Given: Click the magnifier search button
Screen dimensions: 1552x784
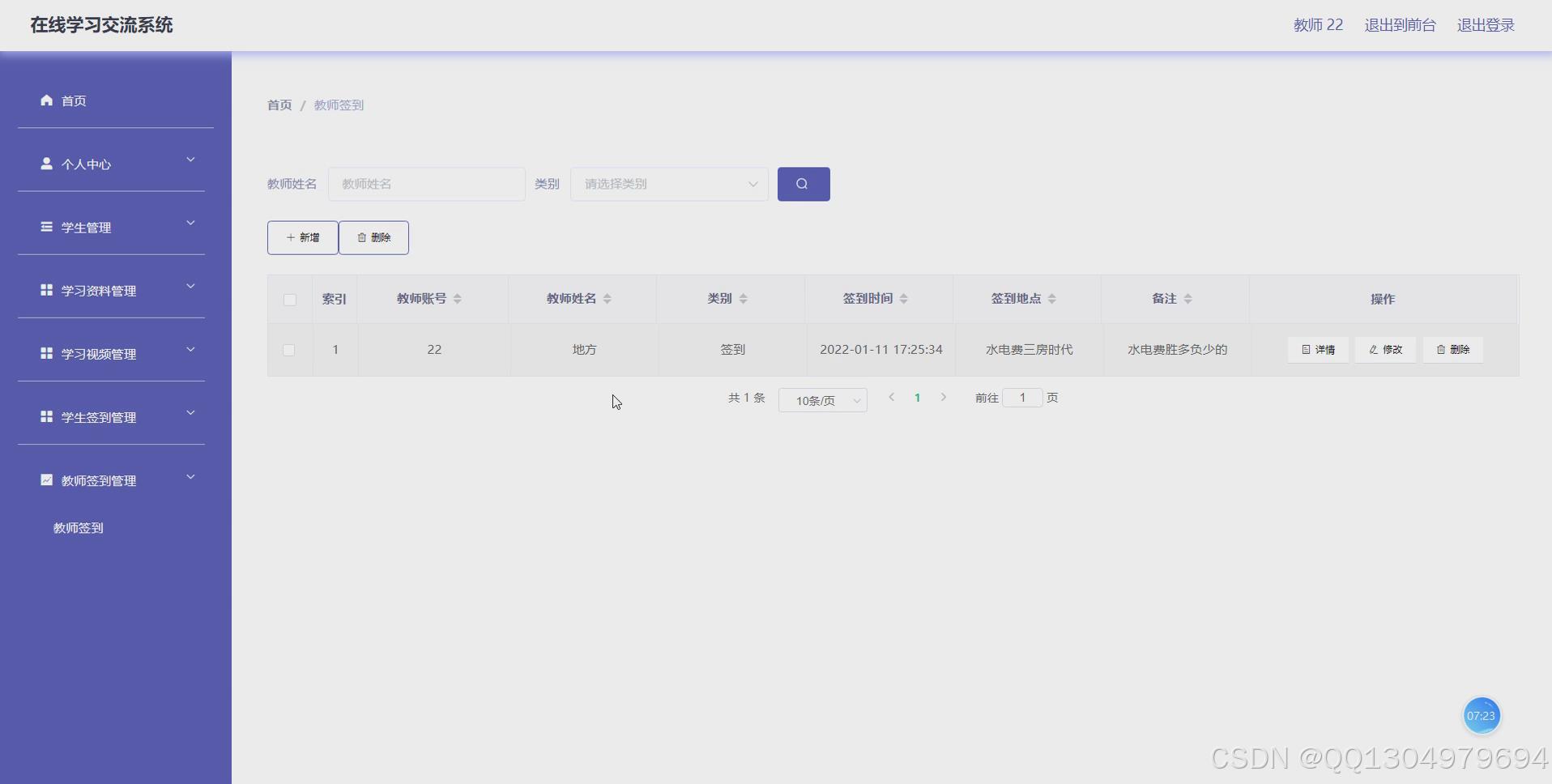Looking at the screenshot, I should point(803,184).
